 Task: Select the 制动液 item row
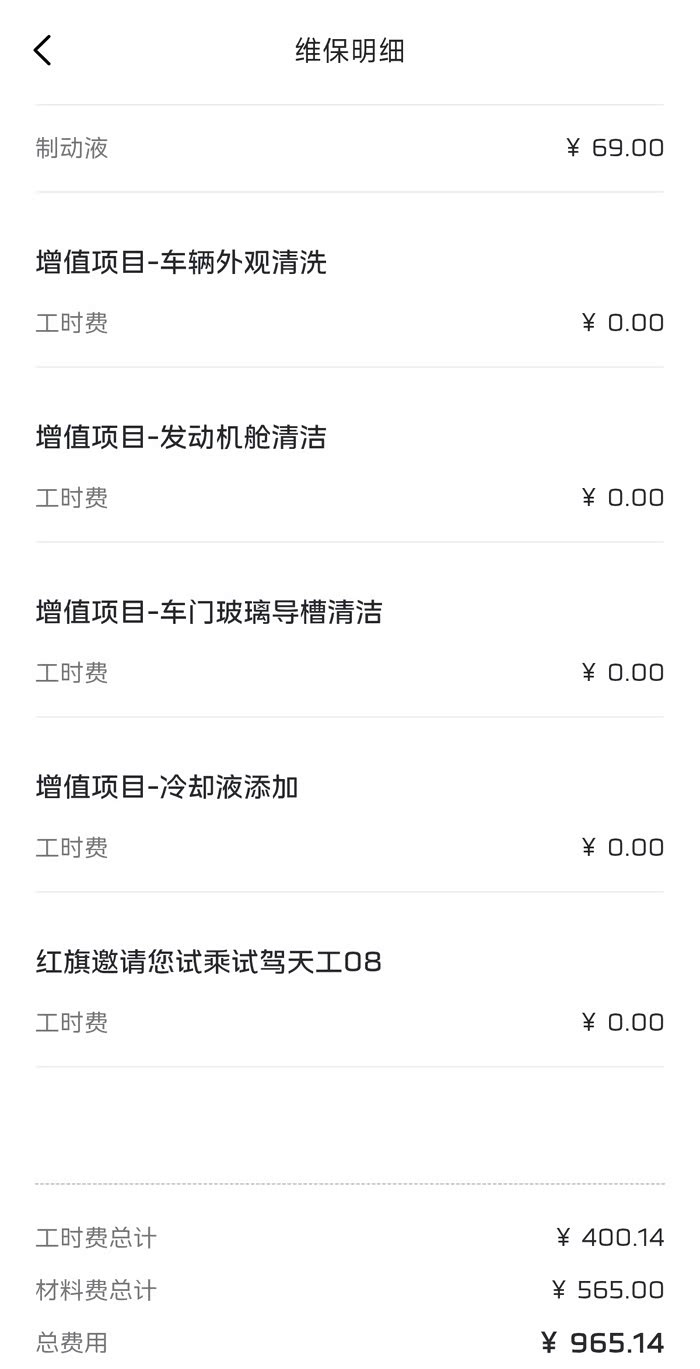pos(72,148)
